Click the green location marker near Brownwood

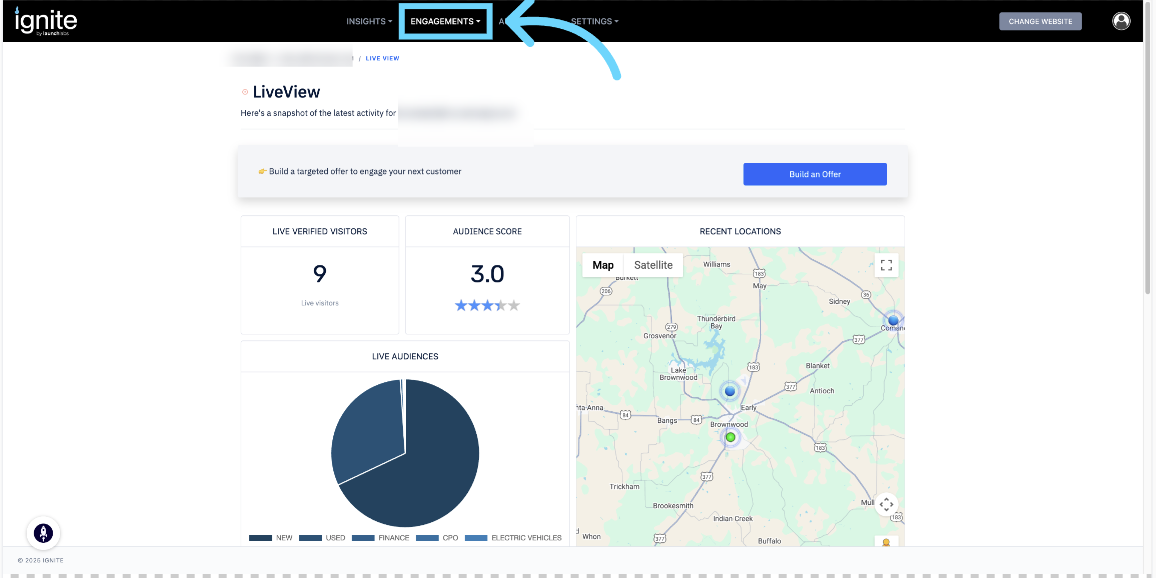coord(730,438)
